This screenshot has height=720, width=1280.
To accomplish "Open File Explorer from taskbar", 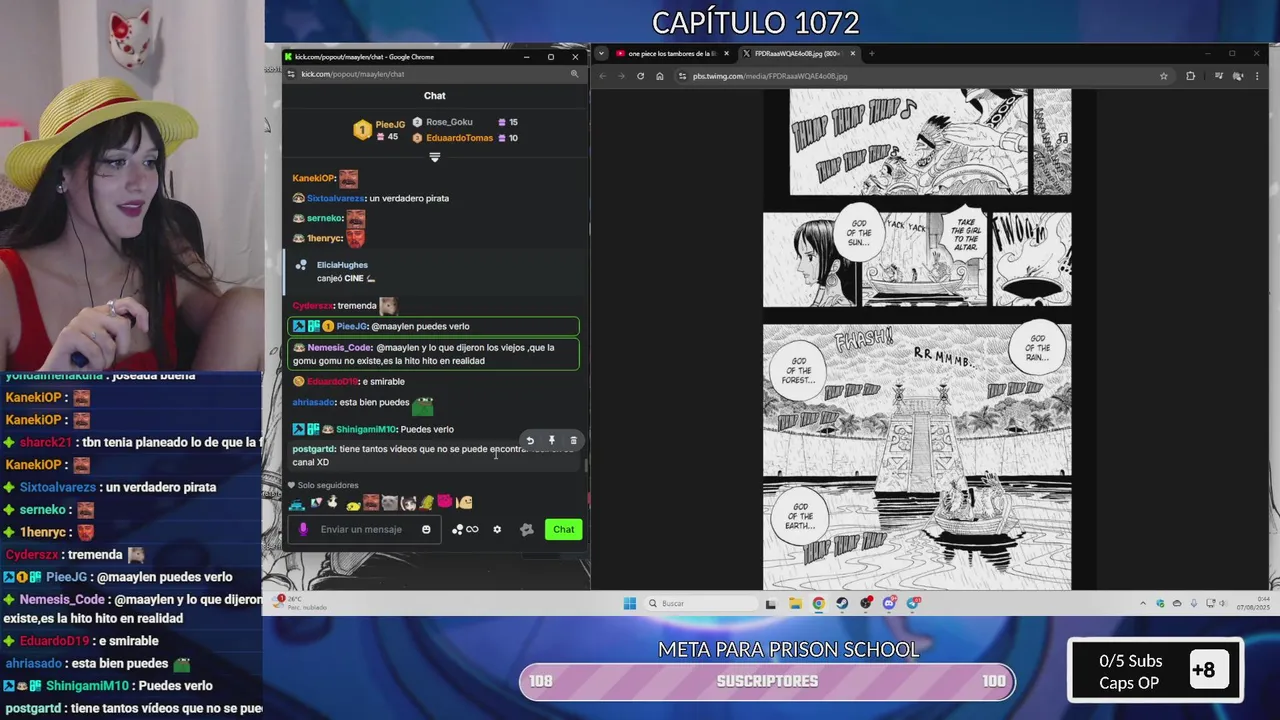I will click(x=795, y=603).
